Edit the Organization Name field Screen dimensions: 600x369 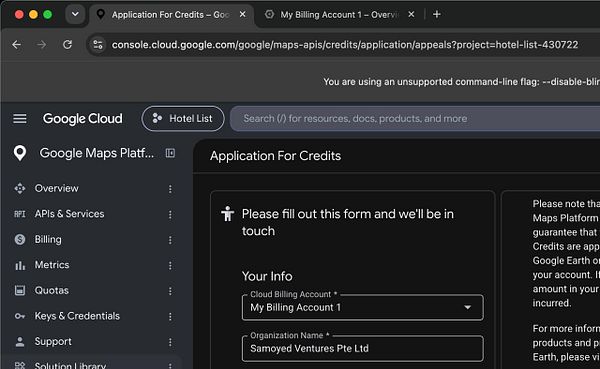pyautogui.click(x=362, y=348)
